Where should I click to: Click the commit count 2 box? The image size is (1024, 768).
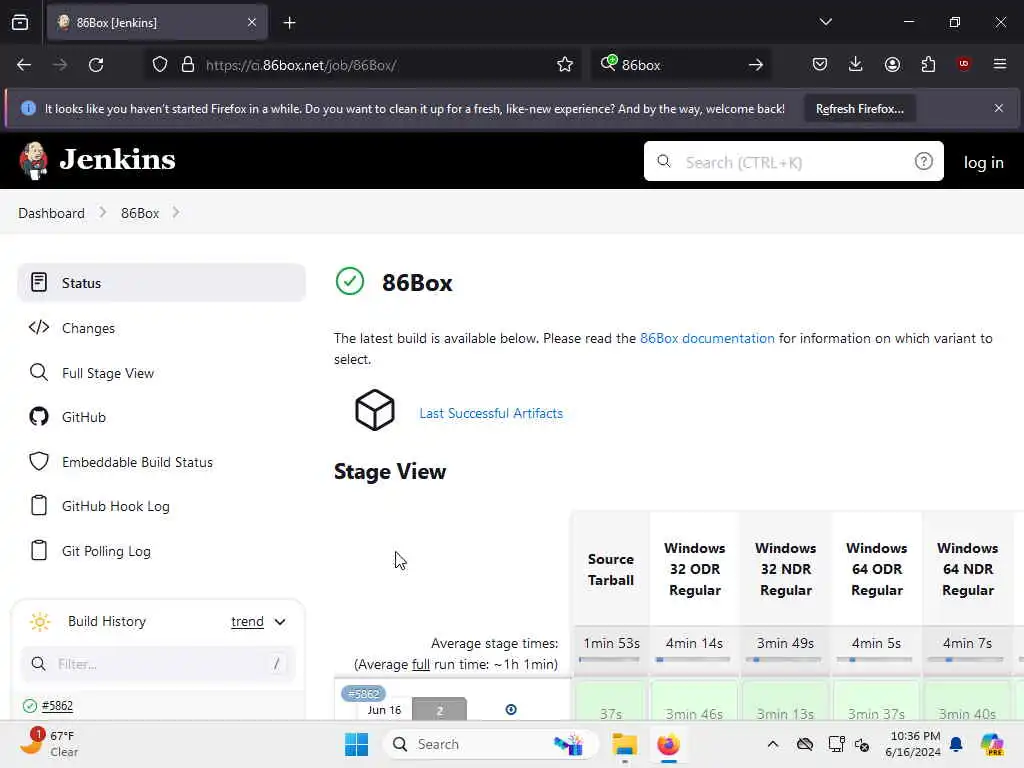pyautogui.click(x=440, y=711)
